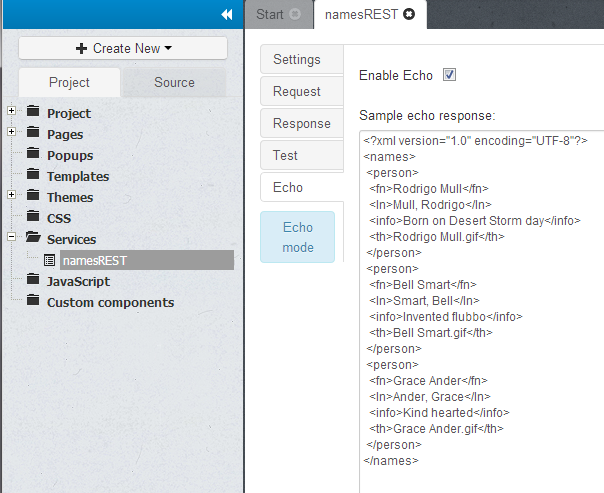Click the Pages folder icon
Screen dimensions: 604x493
coord(33,134)
